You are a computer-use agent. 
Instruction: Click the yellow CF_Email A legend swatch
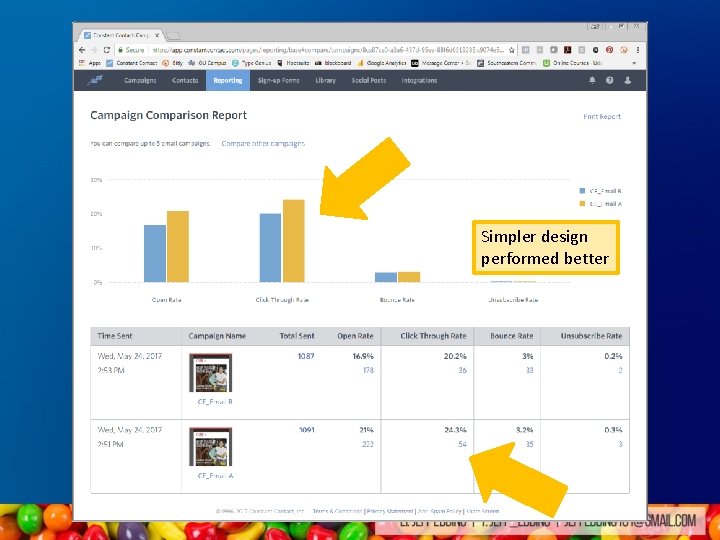click(x=582, y=203)
